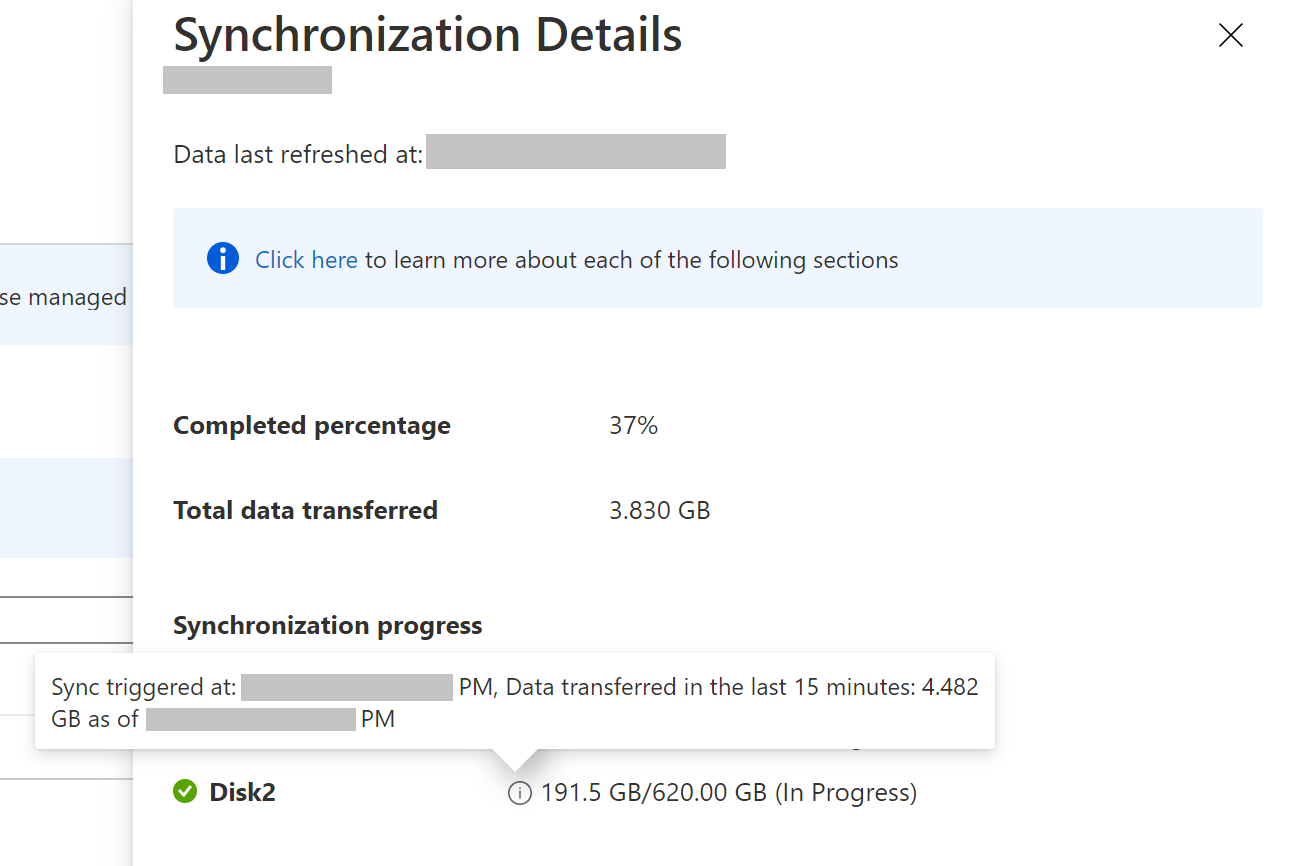
Task: Click the green checkmark icon beside Disk2
Action: (185, 792)
